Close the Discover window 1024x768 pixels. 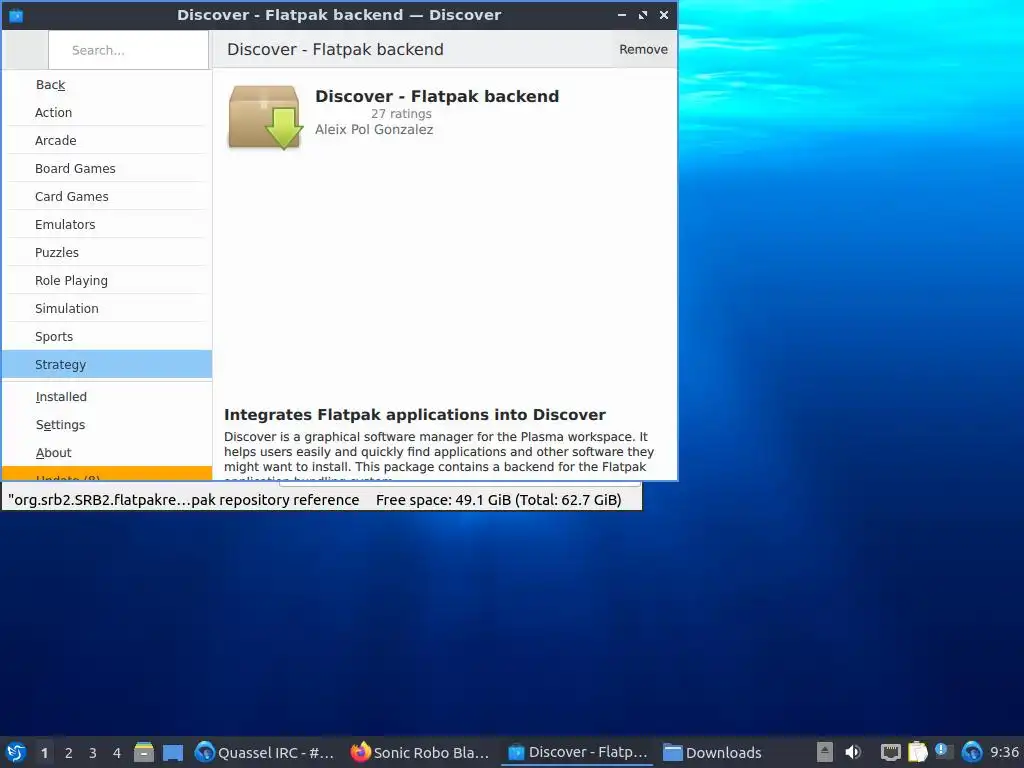pyautogui.click(x=664, y=15)
